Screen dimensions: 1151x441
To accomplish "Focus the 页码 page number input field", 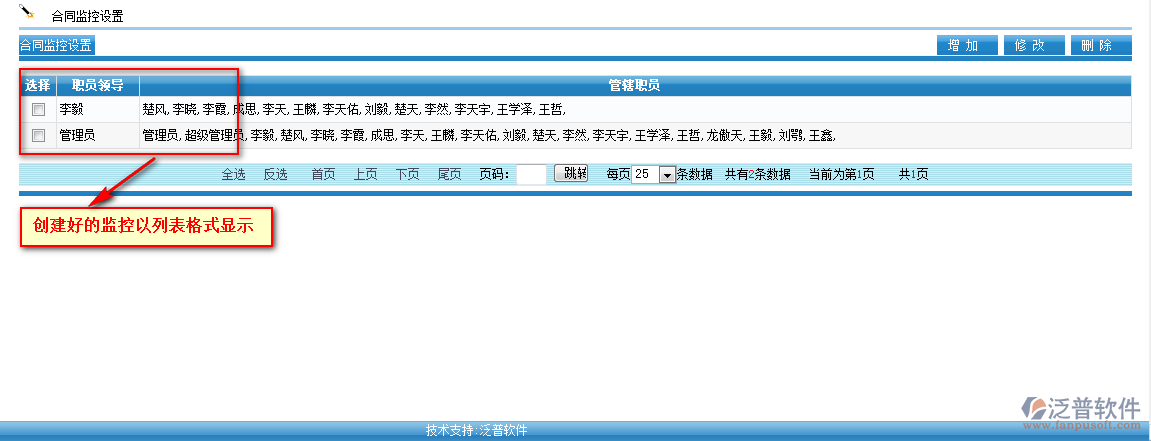I will coord(531,175).
